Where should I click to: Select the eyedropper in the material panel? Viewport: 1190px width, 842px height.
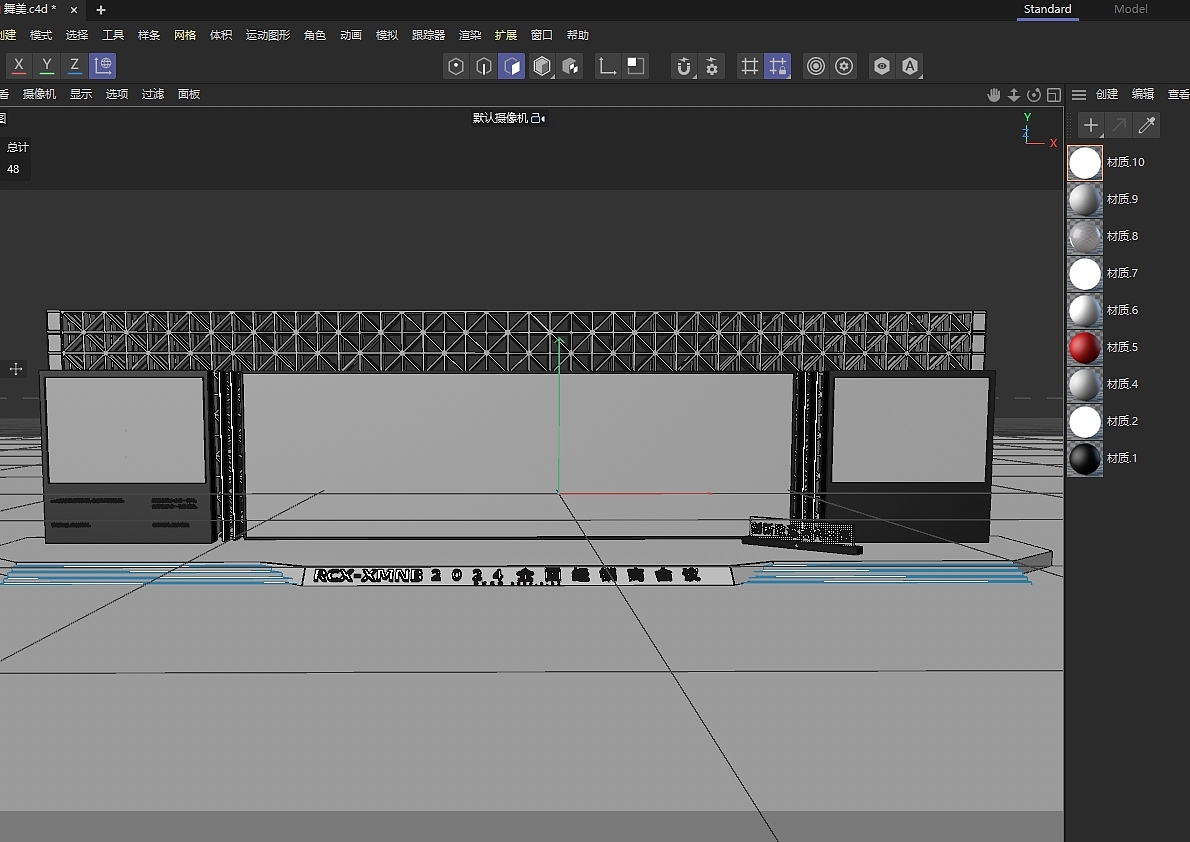click(x=1146, y=125)
